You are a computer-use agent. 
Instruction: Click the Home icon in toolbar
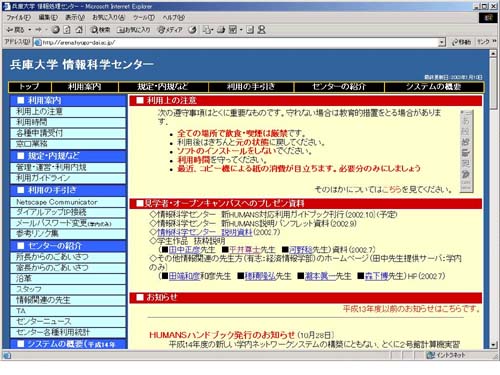tap(79, 30)
